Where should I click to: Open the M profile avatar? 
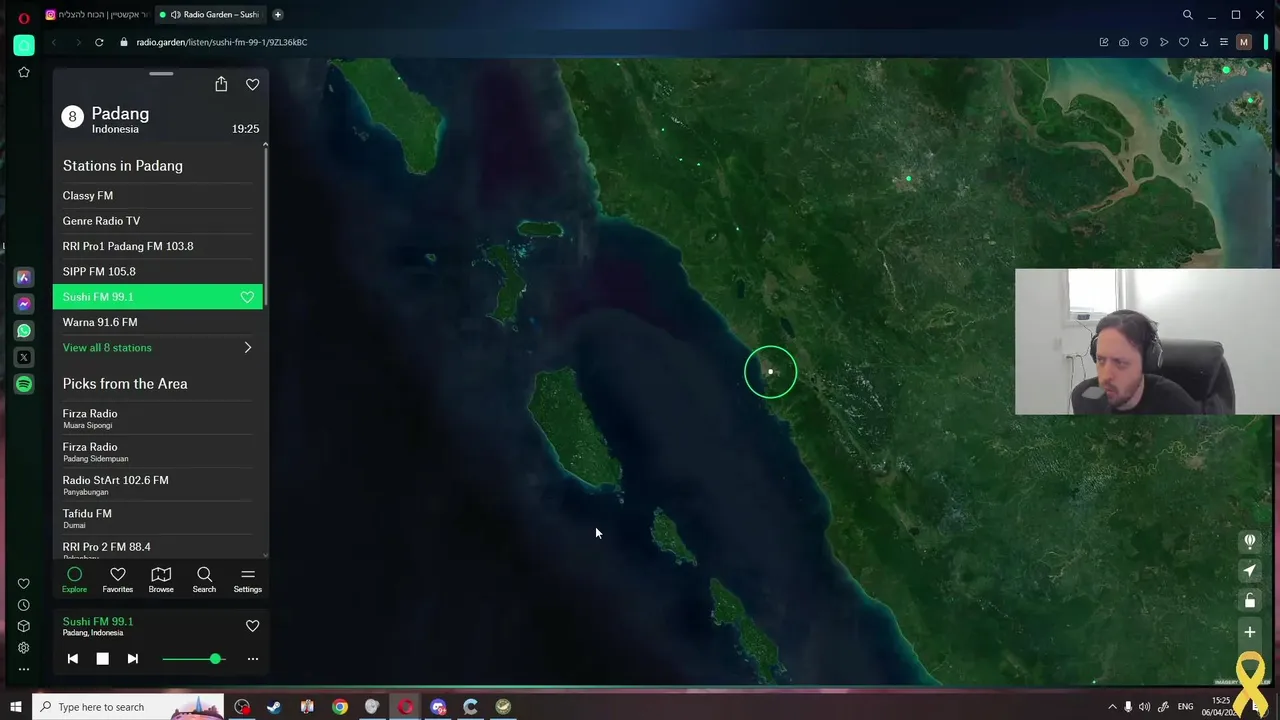click(1244, 42)
